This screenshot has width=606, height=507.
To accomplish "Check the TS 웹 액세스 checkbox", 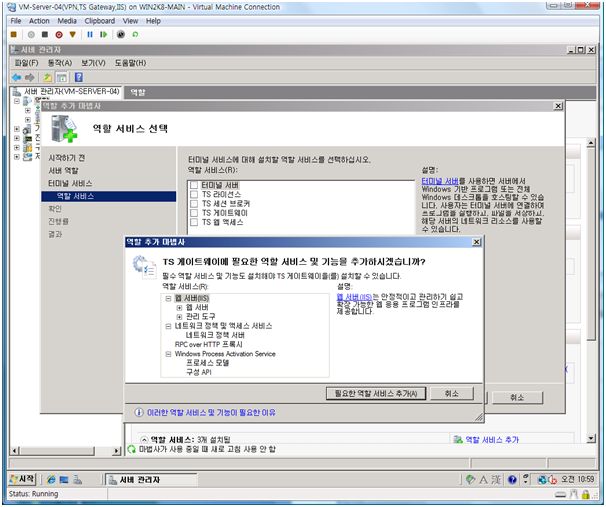I will 194,222.
